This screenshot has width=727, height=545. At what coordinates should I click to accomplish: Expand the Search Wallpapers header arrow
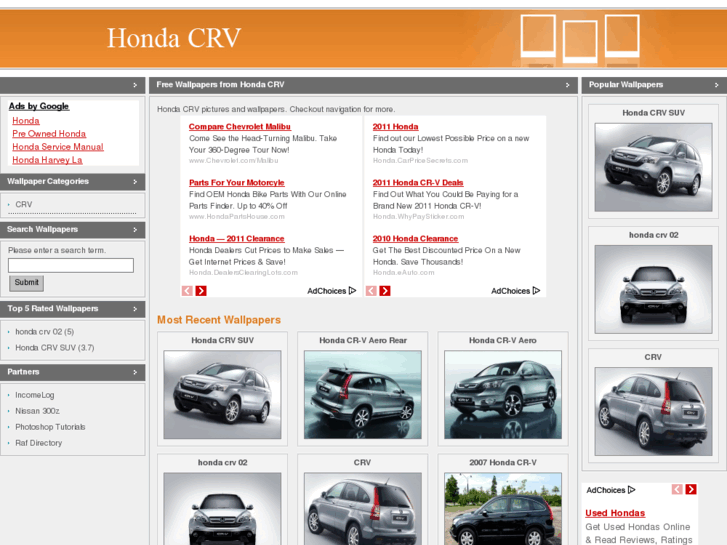(135, 230)
